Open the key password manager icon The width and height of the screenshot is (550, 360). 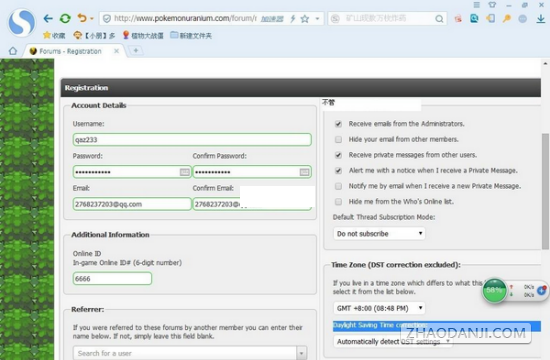(507, 18)
